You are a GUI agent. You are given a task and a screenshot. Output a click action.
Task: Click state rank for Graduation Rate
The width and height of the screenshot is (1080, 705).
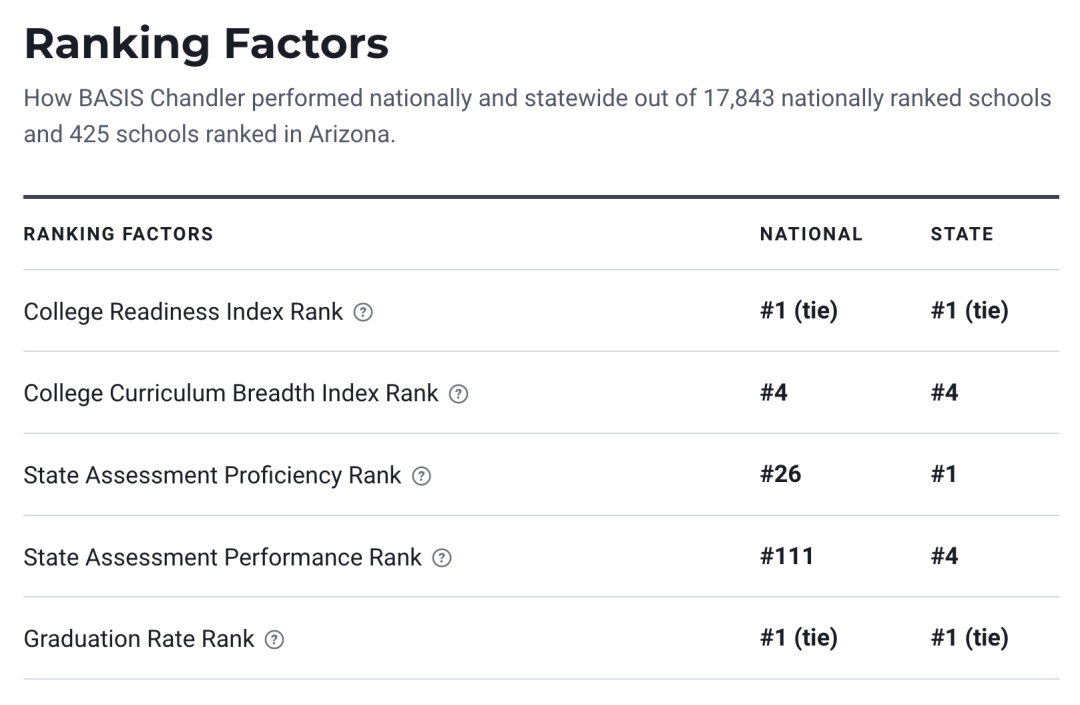[969, 638]
